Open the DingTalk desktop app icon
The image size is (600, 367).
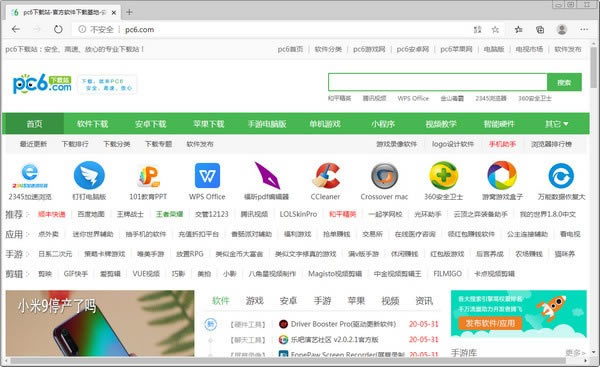click(89, 176)
